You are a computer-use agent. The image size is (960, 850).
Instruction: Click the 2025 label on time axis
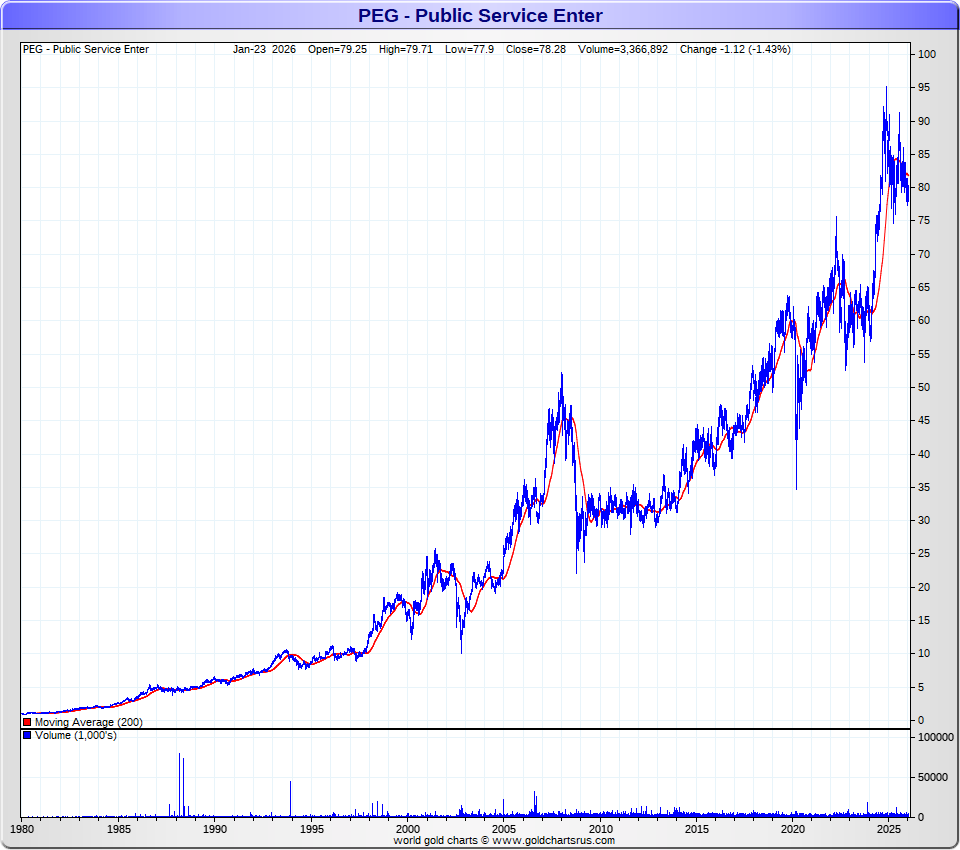888,829
